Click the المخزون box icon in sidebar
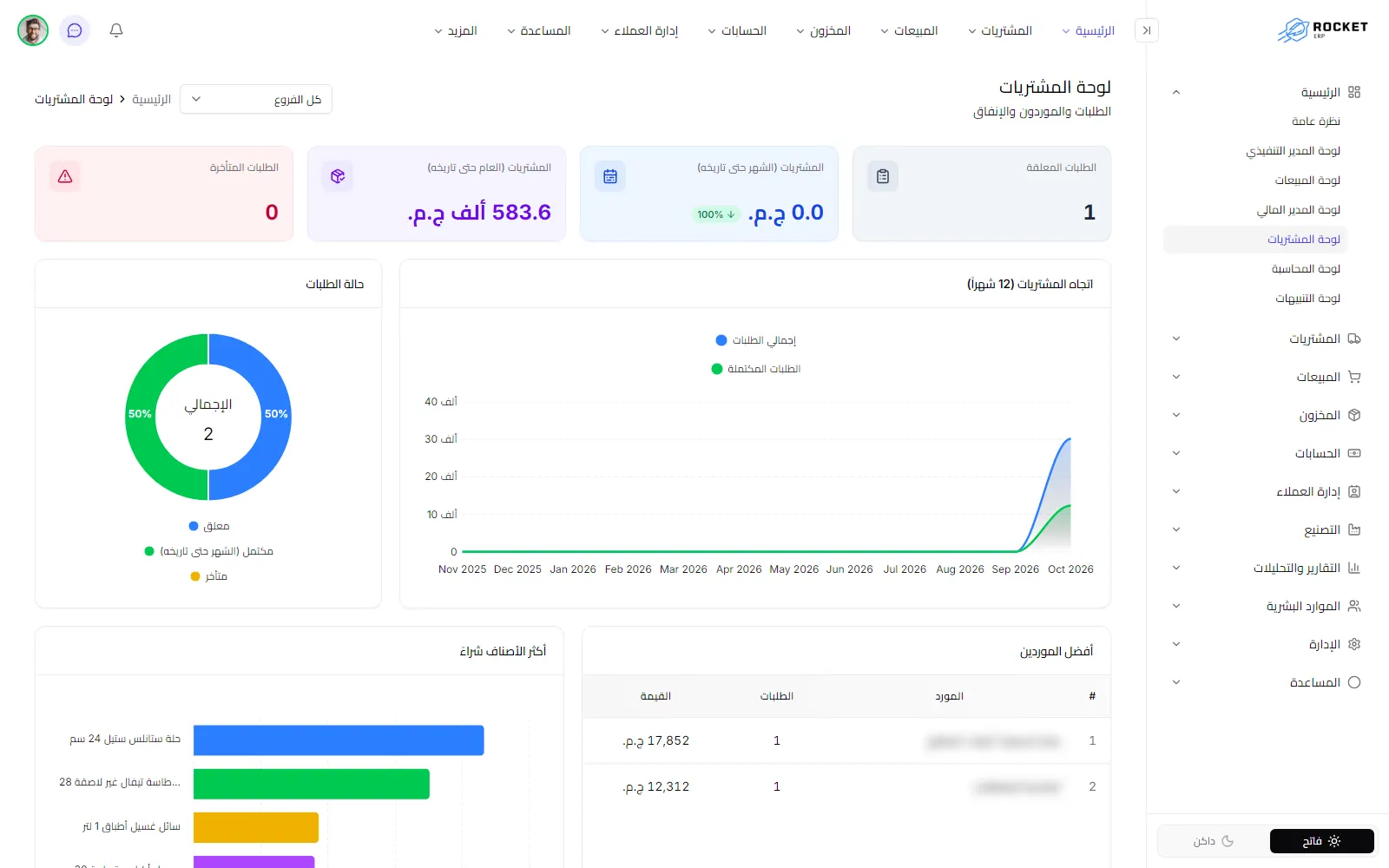 click(x=1354, y=415)
